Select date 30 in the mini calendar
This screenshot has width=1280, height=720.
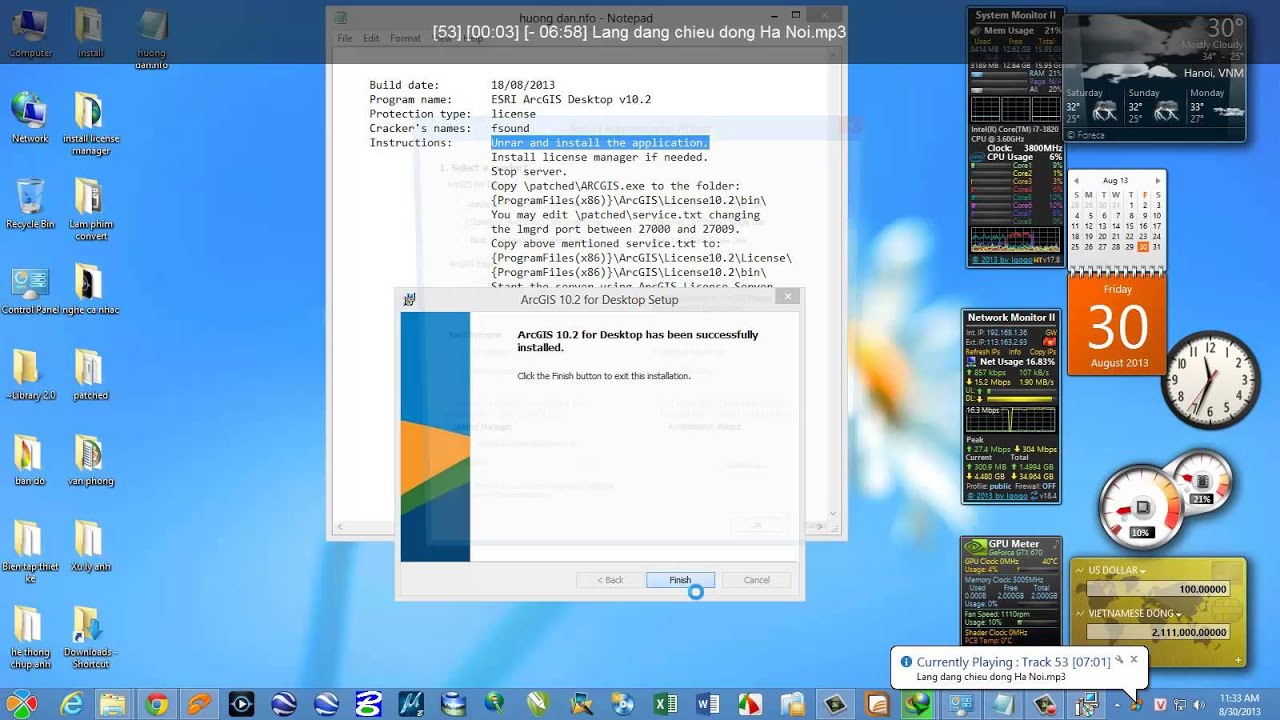(x=1144, y=247)
